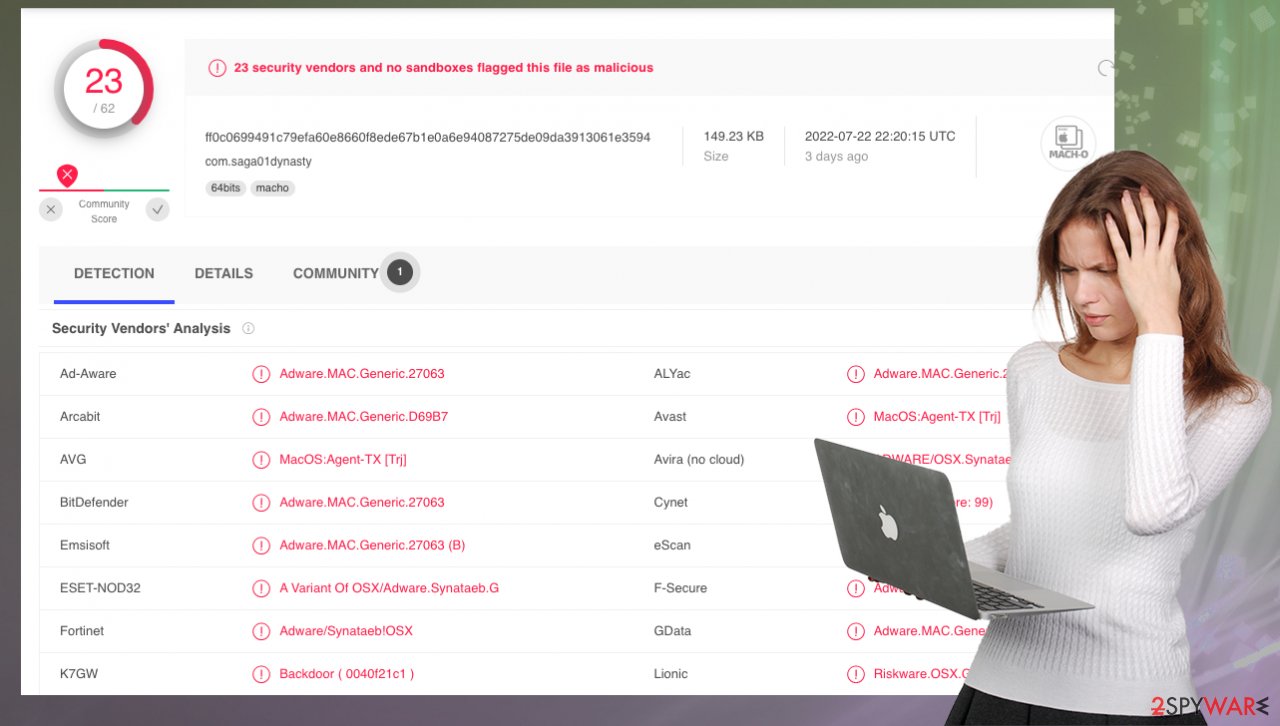The width and height of the screenshot is (1280, 726).
Task: Click the GData warning icon
Action: (x=855, y=631)
